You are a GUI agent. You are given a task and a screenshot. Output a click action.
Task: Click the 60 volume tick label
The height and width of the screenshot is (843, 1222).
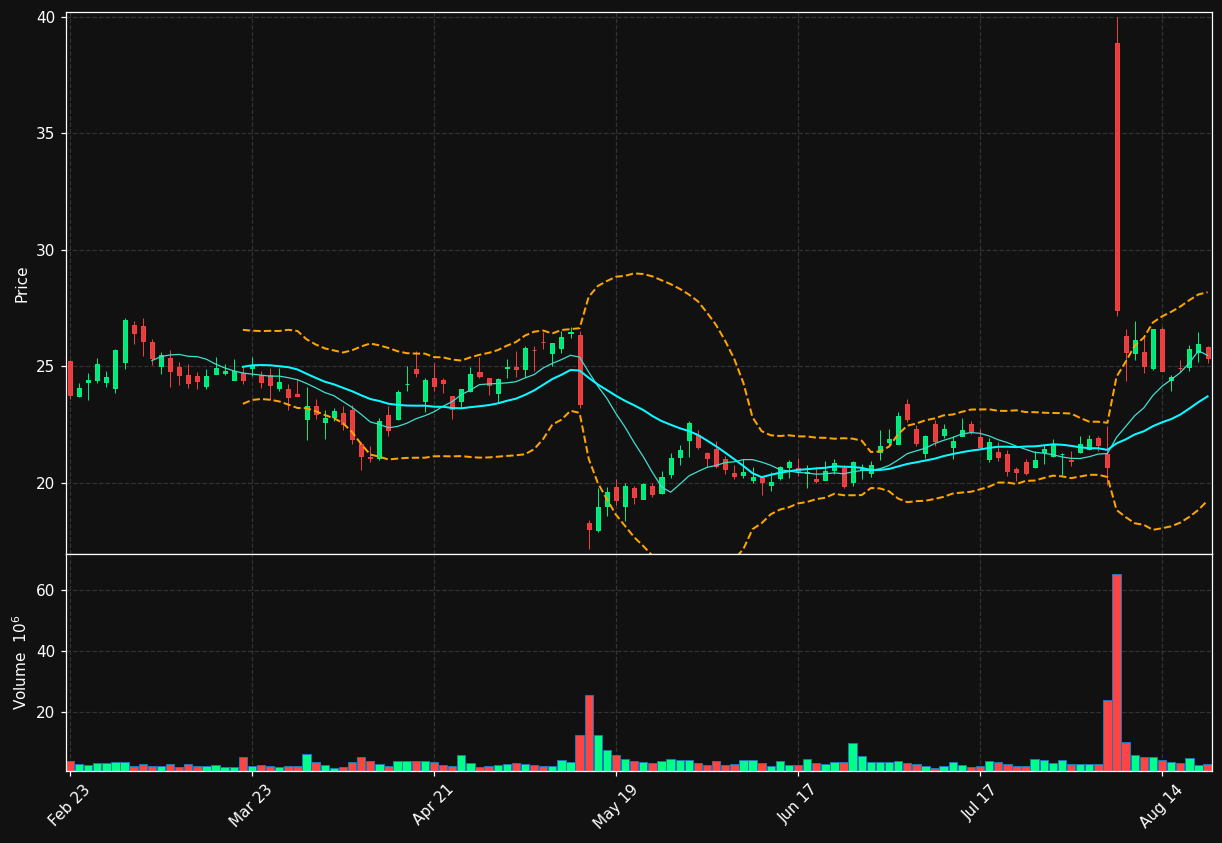[47, 591]
